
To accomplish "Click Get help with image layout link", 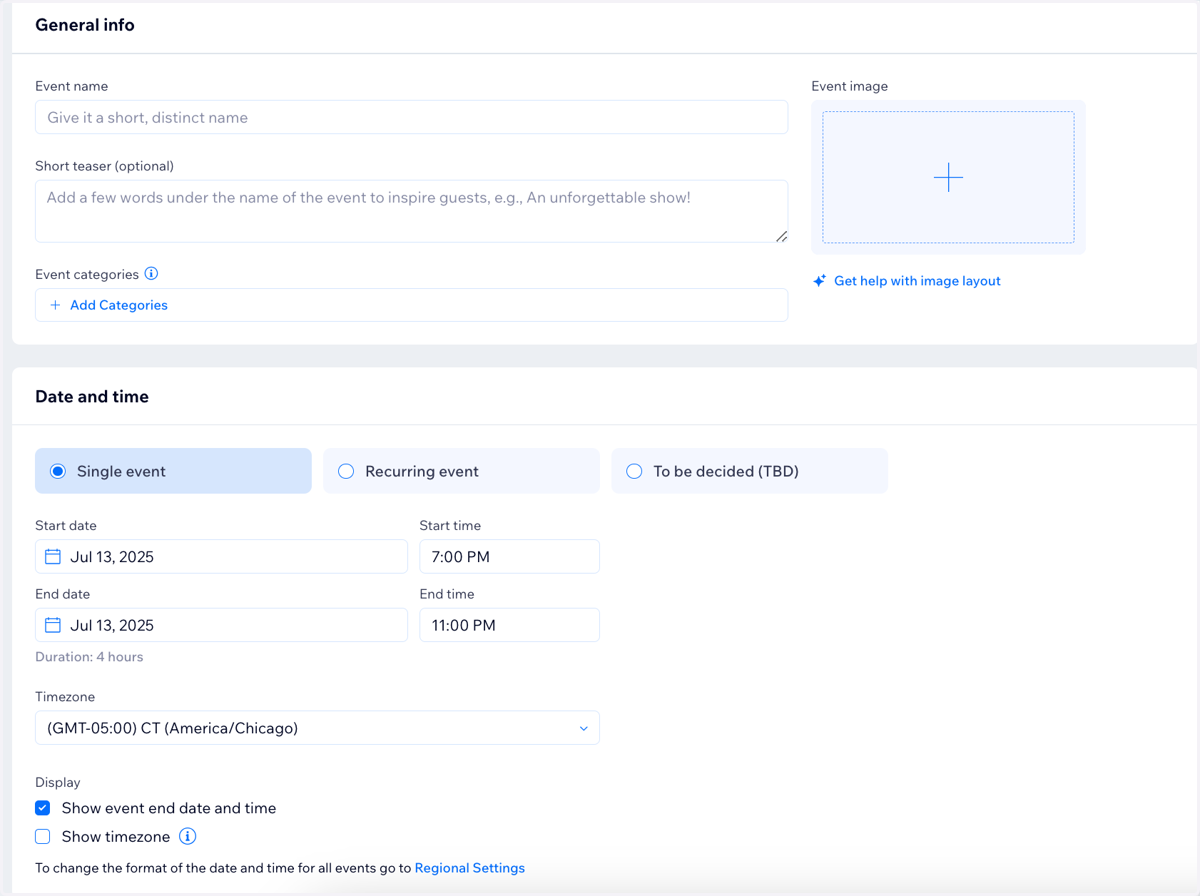I will point(917,281).
